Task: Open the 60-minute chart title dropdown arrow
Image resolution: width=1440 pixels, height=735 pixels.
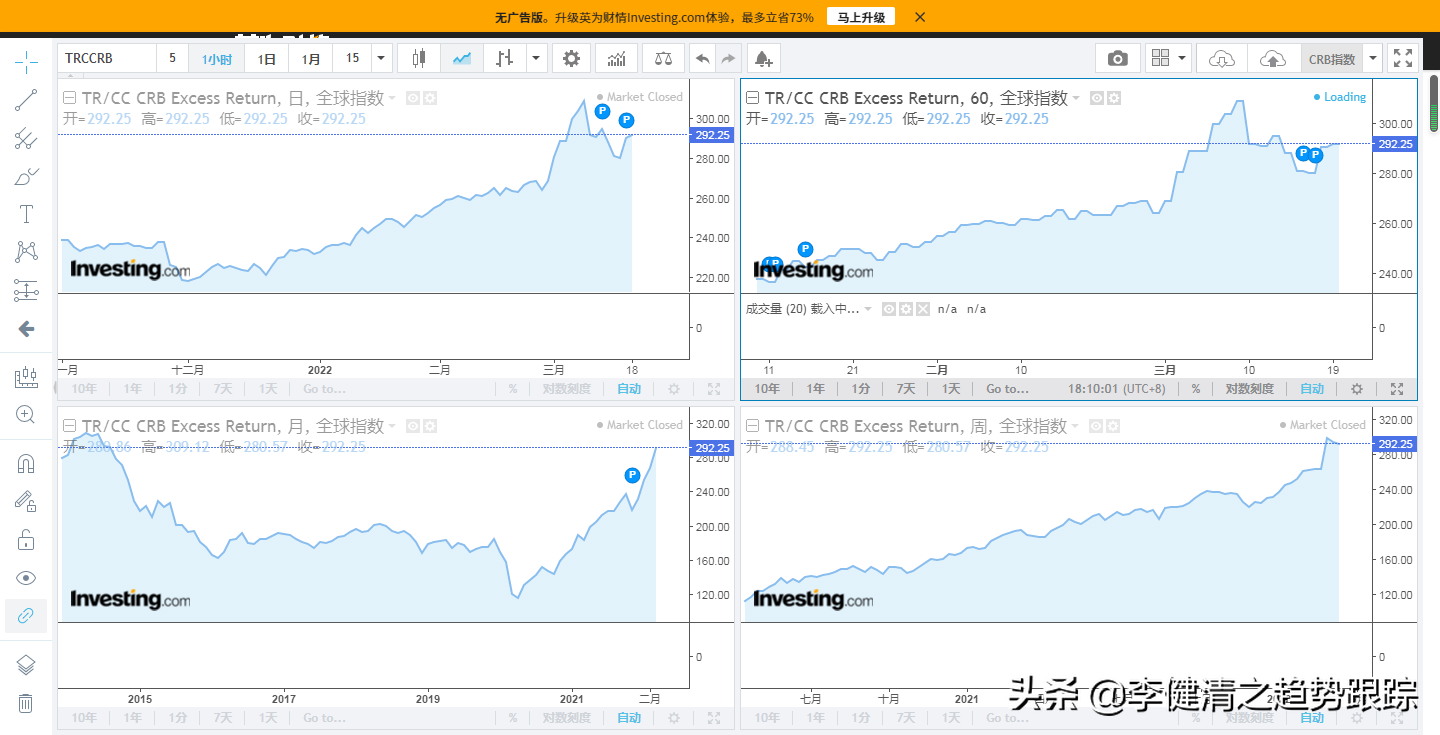Action: pyautogui.click(x=1077, y=98)
